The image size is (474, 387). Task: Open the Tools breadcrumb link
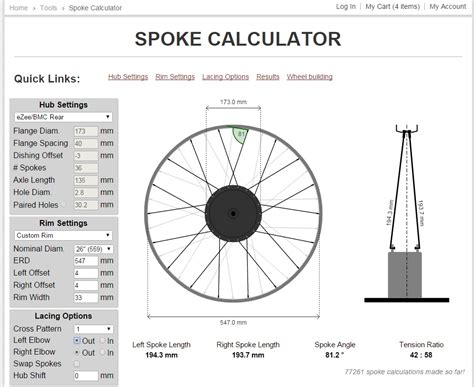48,8
